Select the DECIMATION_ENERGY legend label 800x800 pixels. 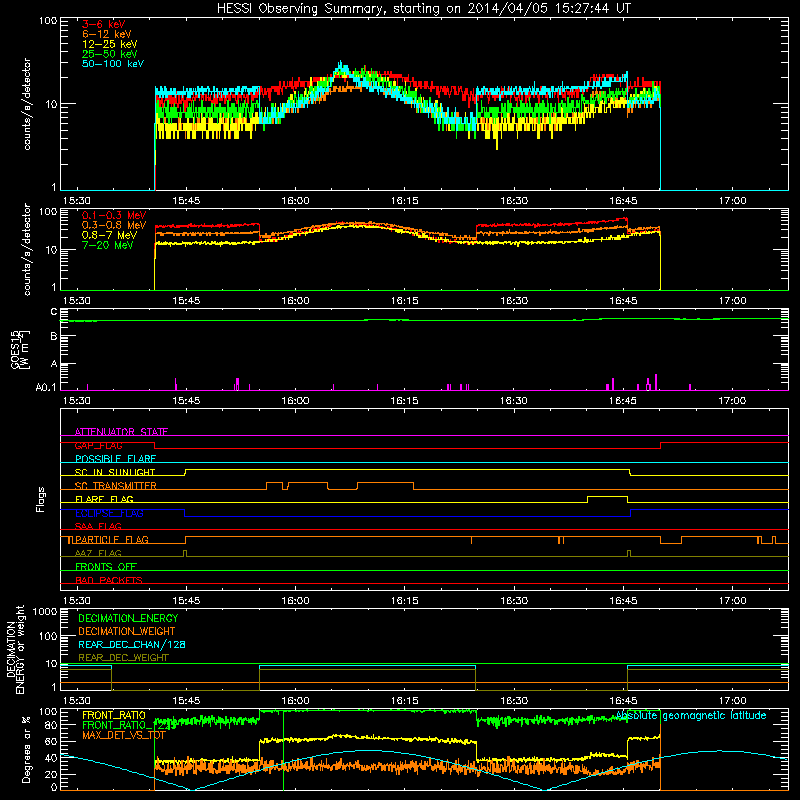tap(128, 618)
